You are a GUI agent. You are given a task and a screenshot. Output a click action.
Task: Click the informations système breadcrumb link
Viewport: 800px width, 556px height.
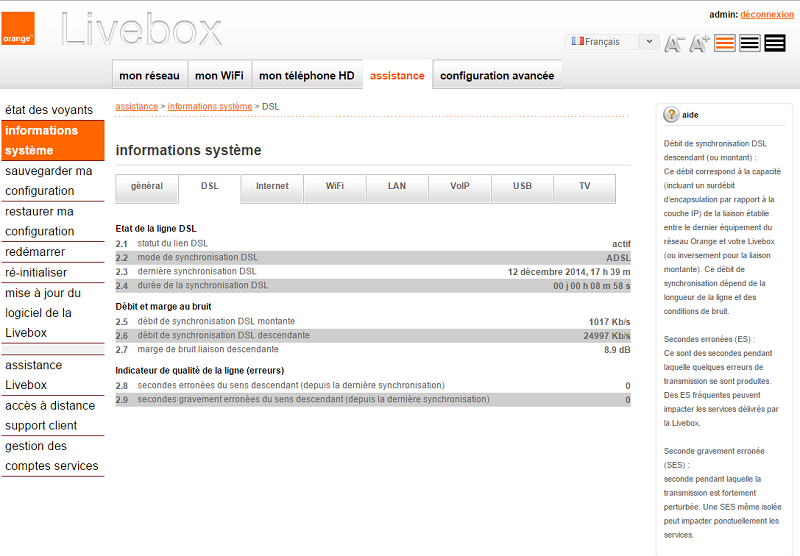coord(210,106)
